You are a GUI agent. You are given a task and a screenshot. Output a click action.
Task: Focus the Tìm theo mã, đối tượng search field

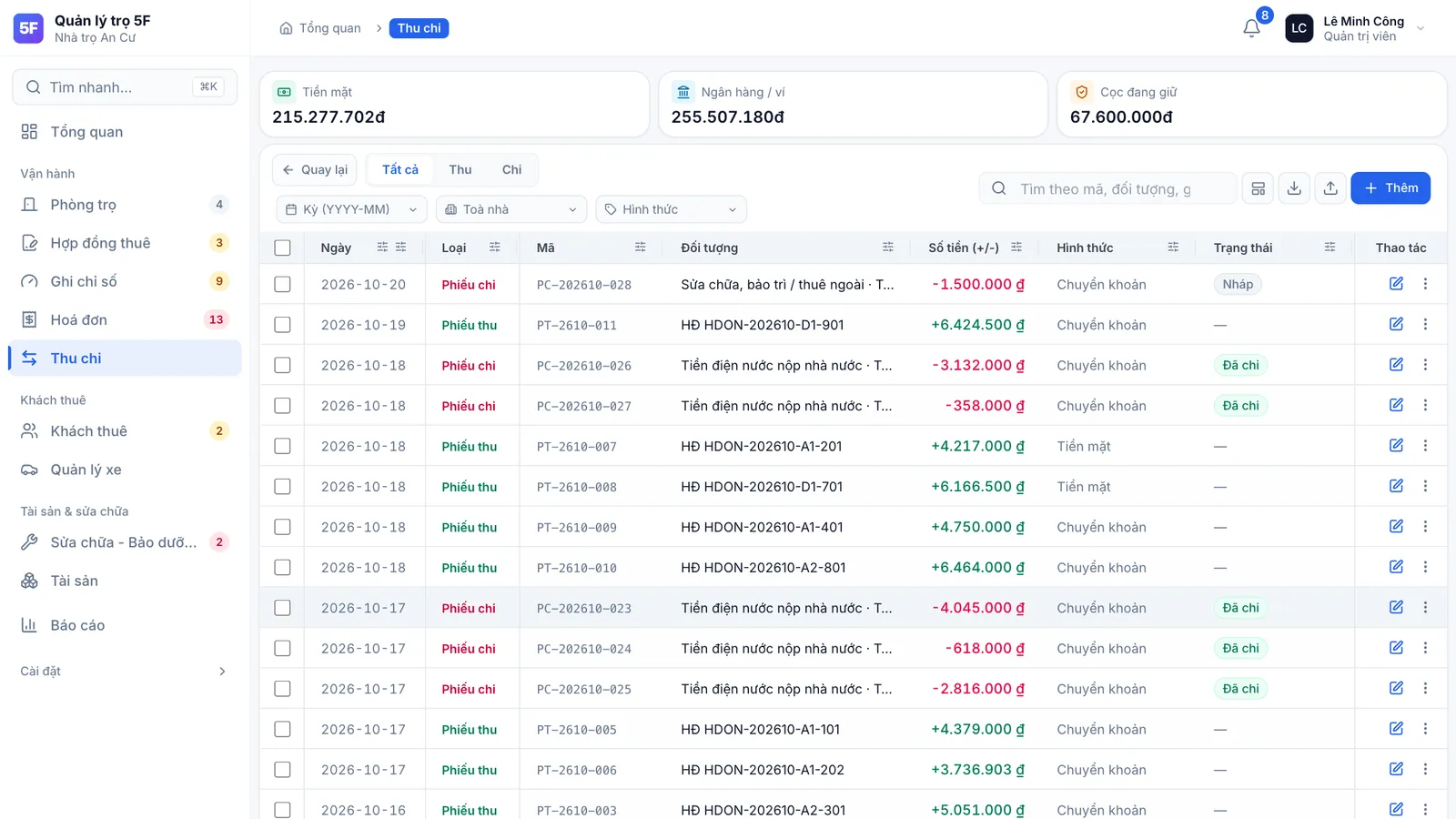tap(1107, 188)
